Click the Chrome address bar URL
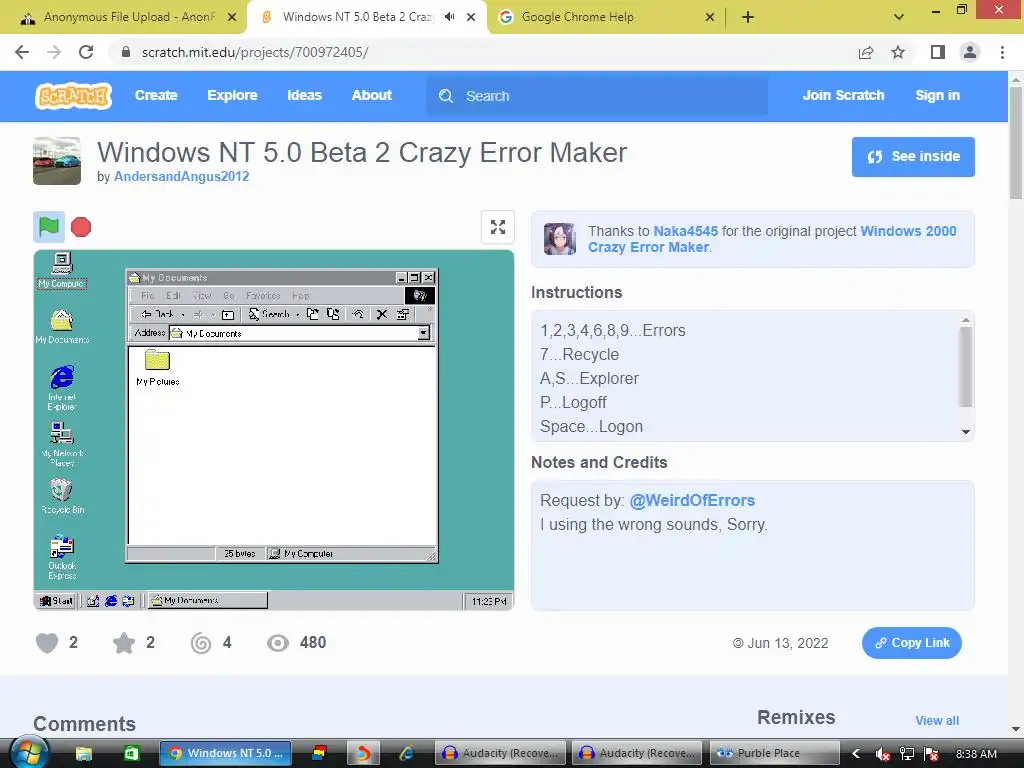 [255, 52]
